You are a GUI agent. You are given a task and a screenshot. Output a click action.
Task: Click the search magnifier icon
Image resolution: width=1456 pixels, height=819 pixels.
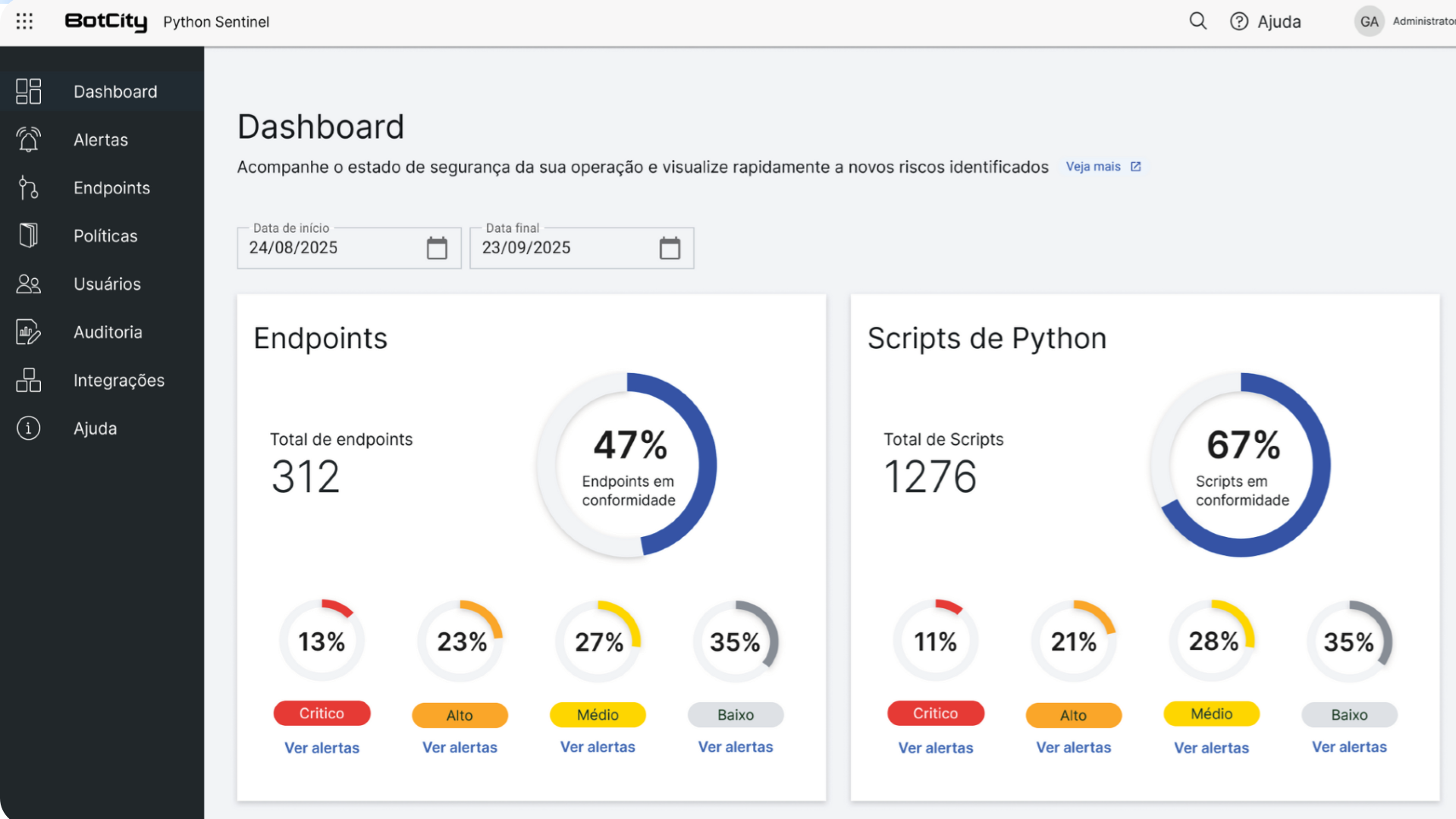point(1197,21)
